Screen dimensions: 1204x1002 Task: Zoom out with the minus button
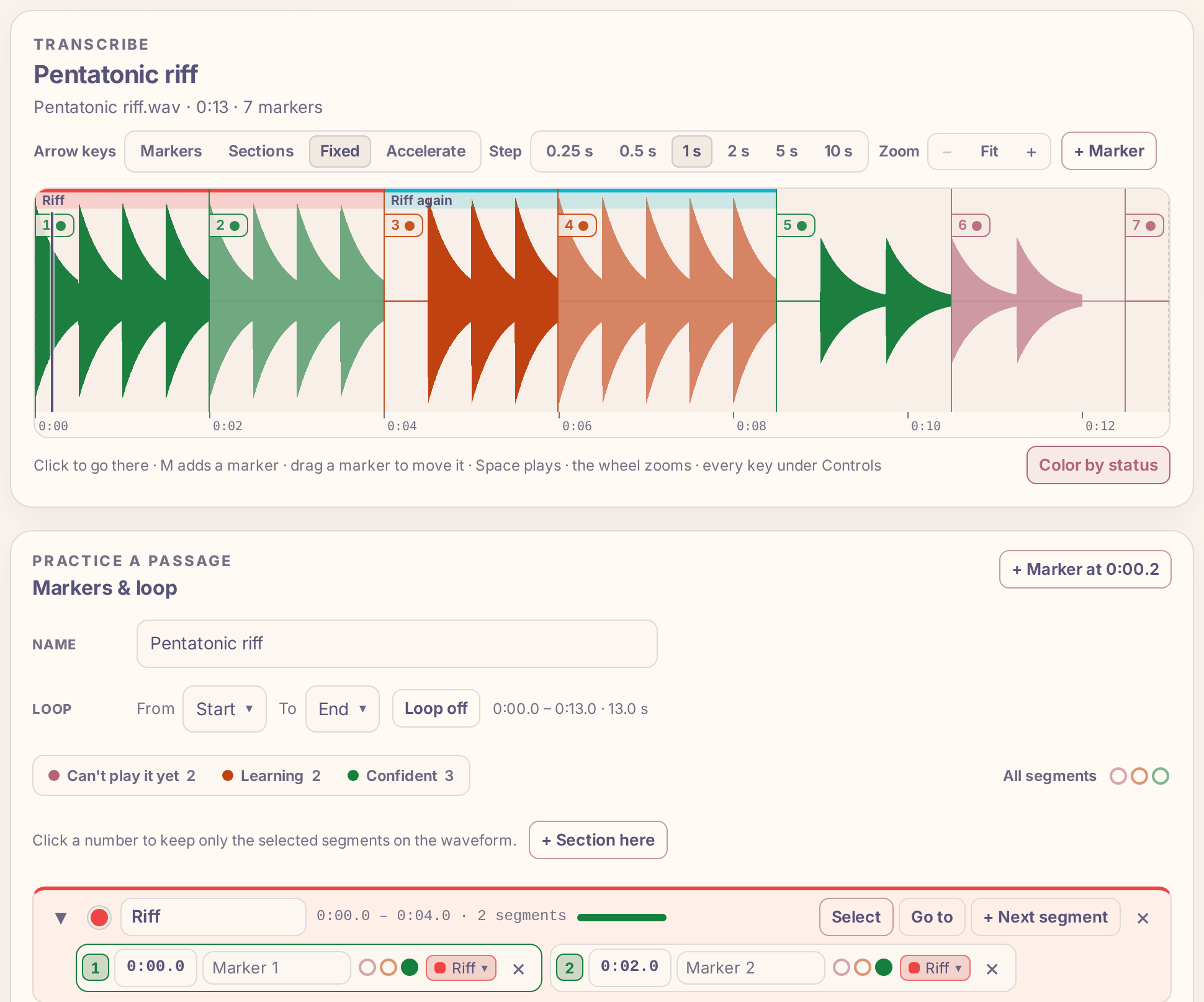click(x=947, y=151)
